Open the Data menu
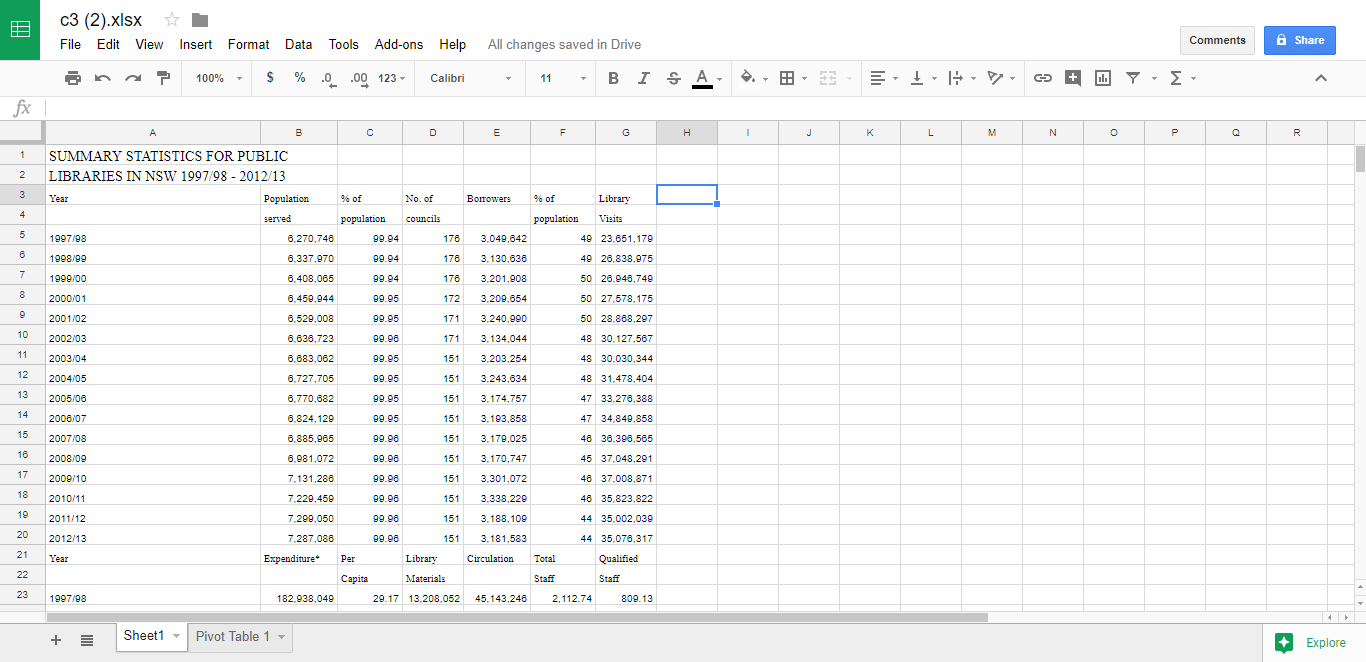The image size is (1366, 662). pos(298,44)
